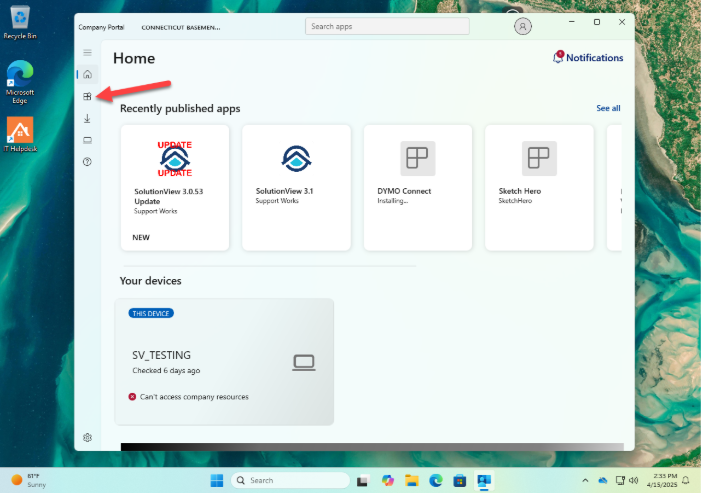Click the Your devices heading
The height and width of the screenshot is (493, 702).
point(150,281)
